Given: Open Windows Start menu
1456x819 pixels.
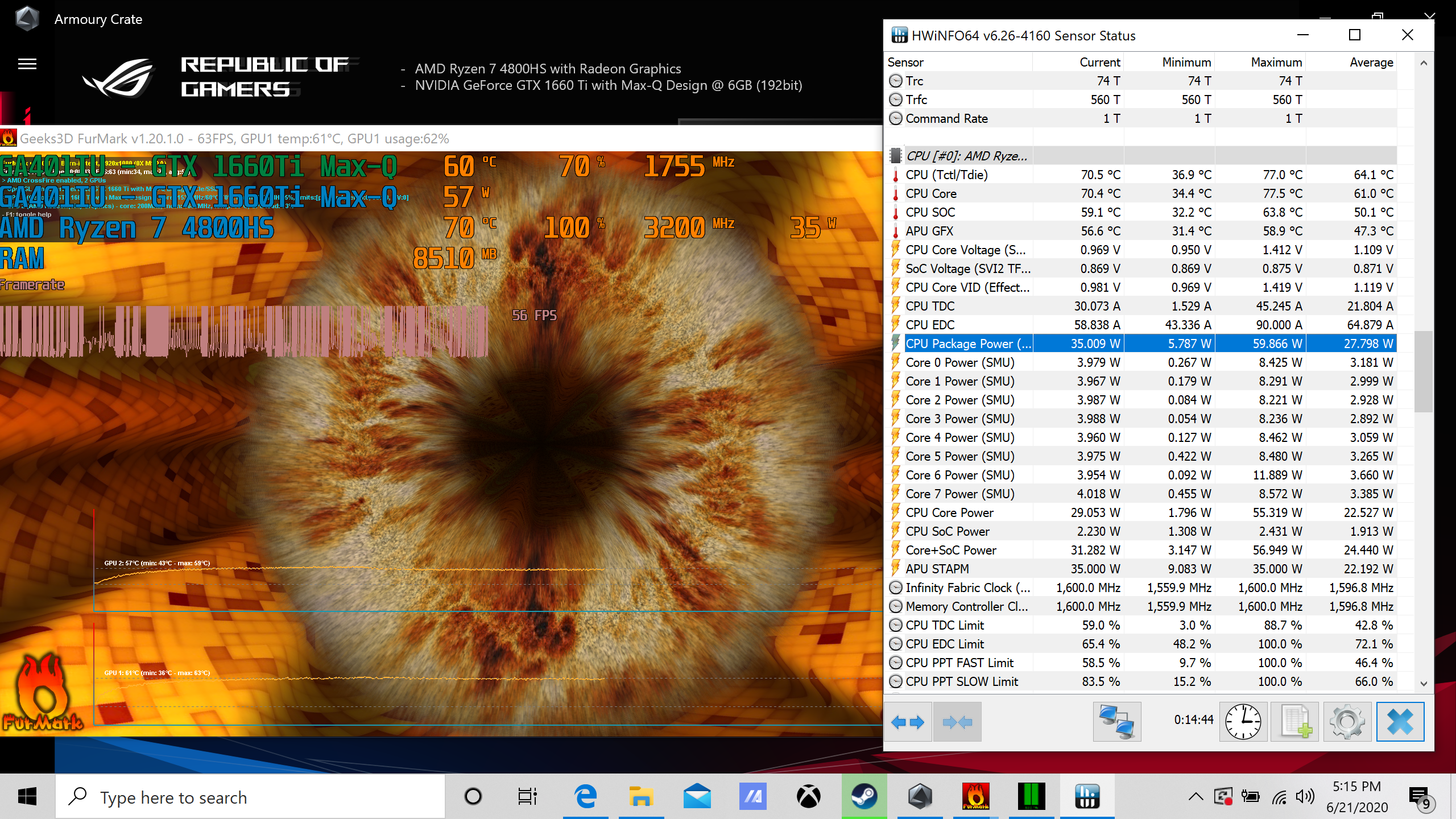Looking at the screenshot, I should 27,796.
